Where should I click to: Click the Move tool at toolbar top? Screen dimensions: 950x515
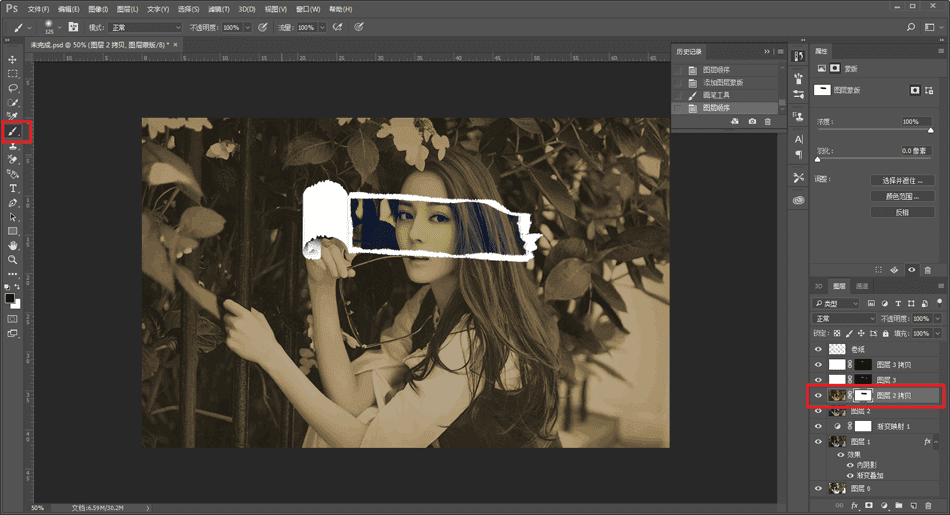(13, 60)
